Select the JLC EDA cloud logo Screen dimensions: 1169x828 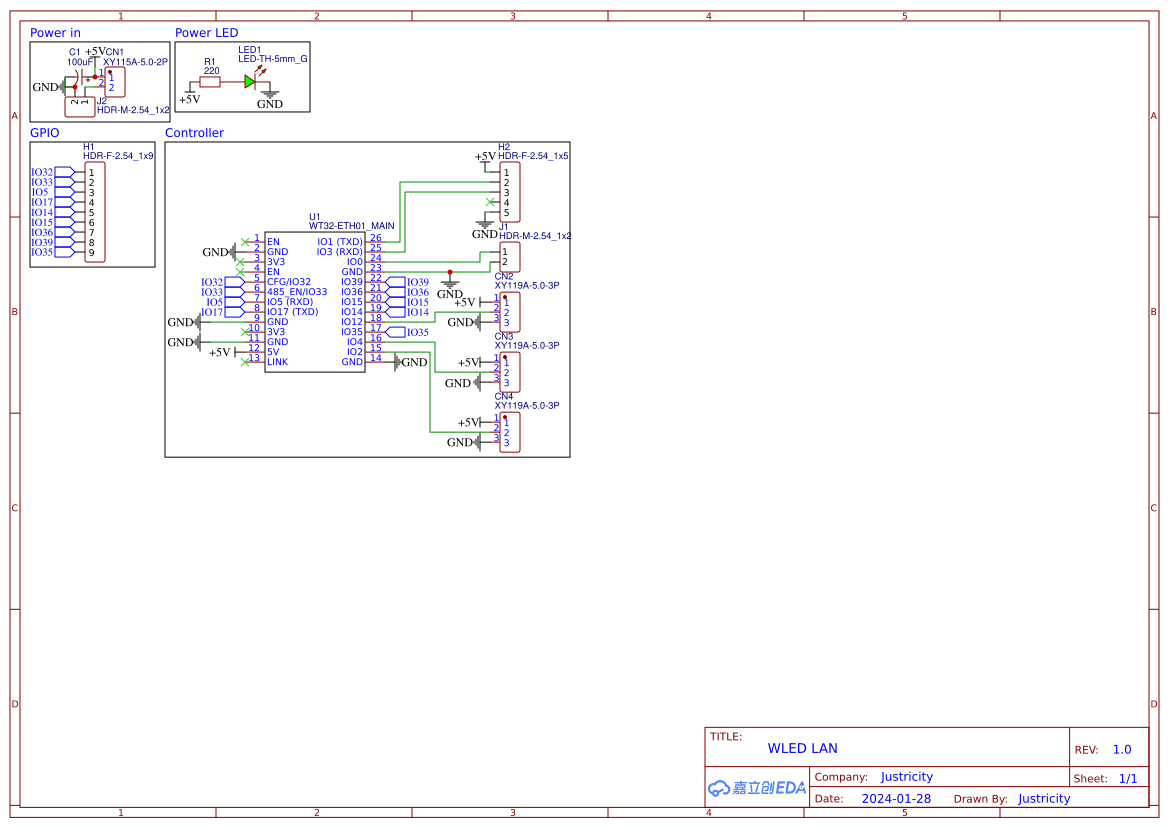(x=756, y=788)
